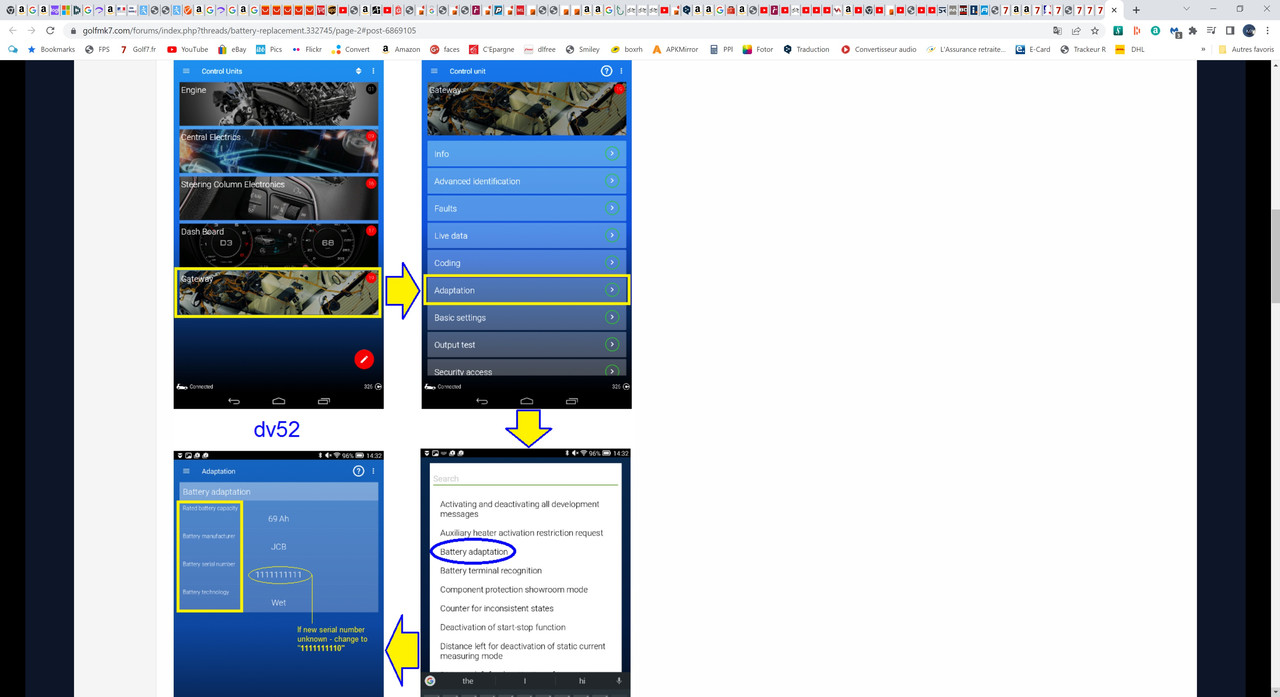The height and width of the screenshot is (697, 1280).
Task: Switch to the first browser tab
Action: pyautogui.click(x=8, y=10)
